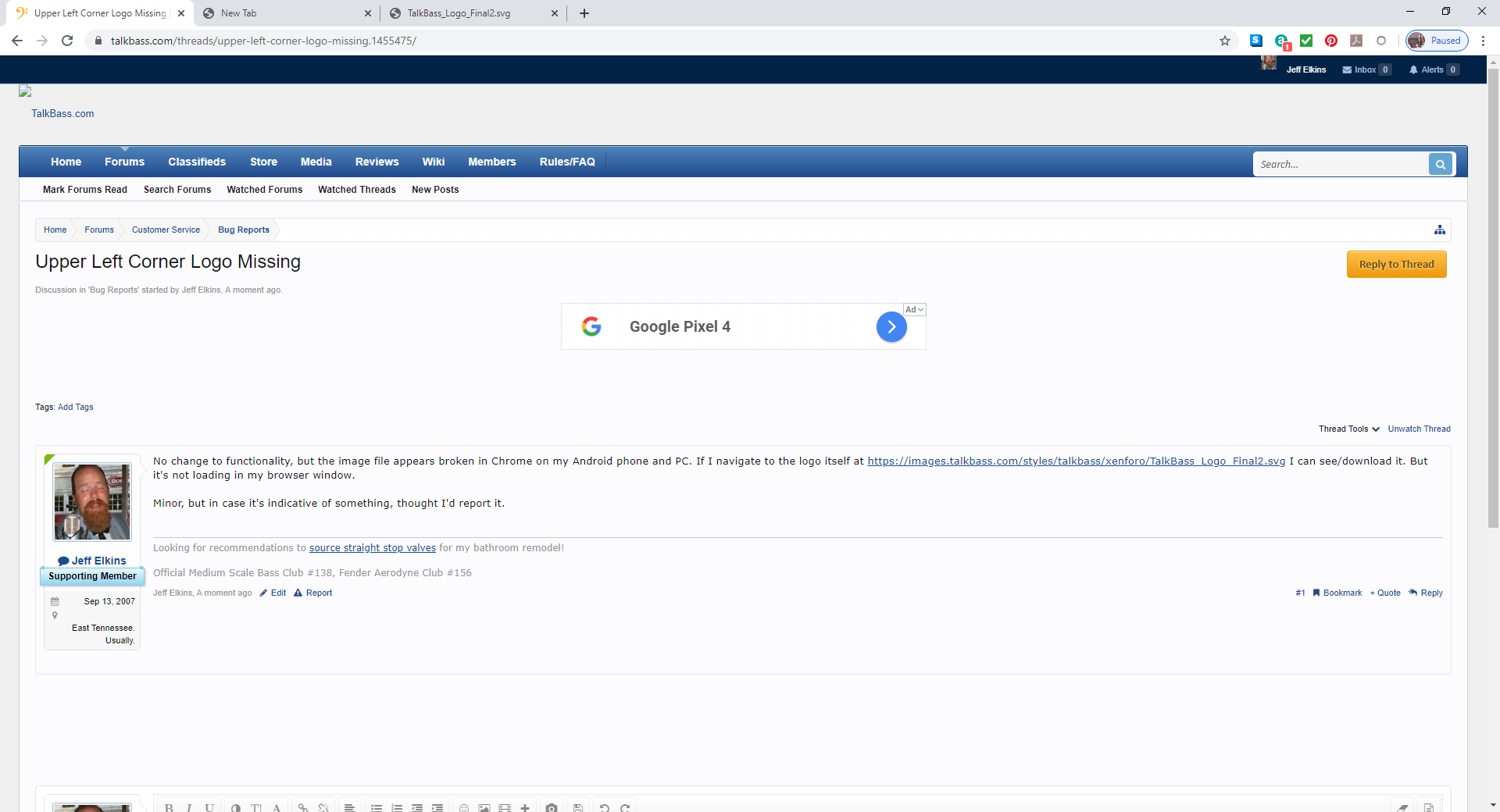This screenshot has height=812, width=1500.
Task: Click the Inbox envelope icon
Action: tap(1347, 69)
